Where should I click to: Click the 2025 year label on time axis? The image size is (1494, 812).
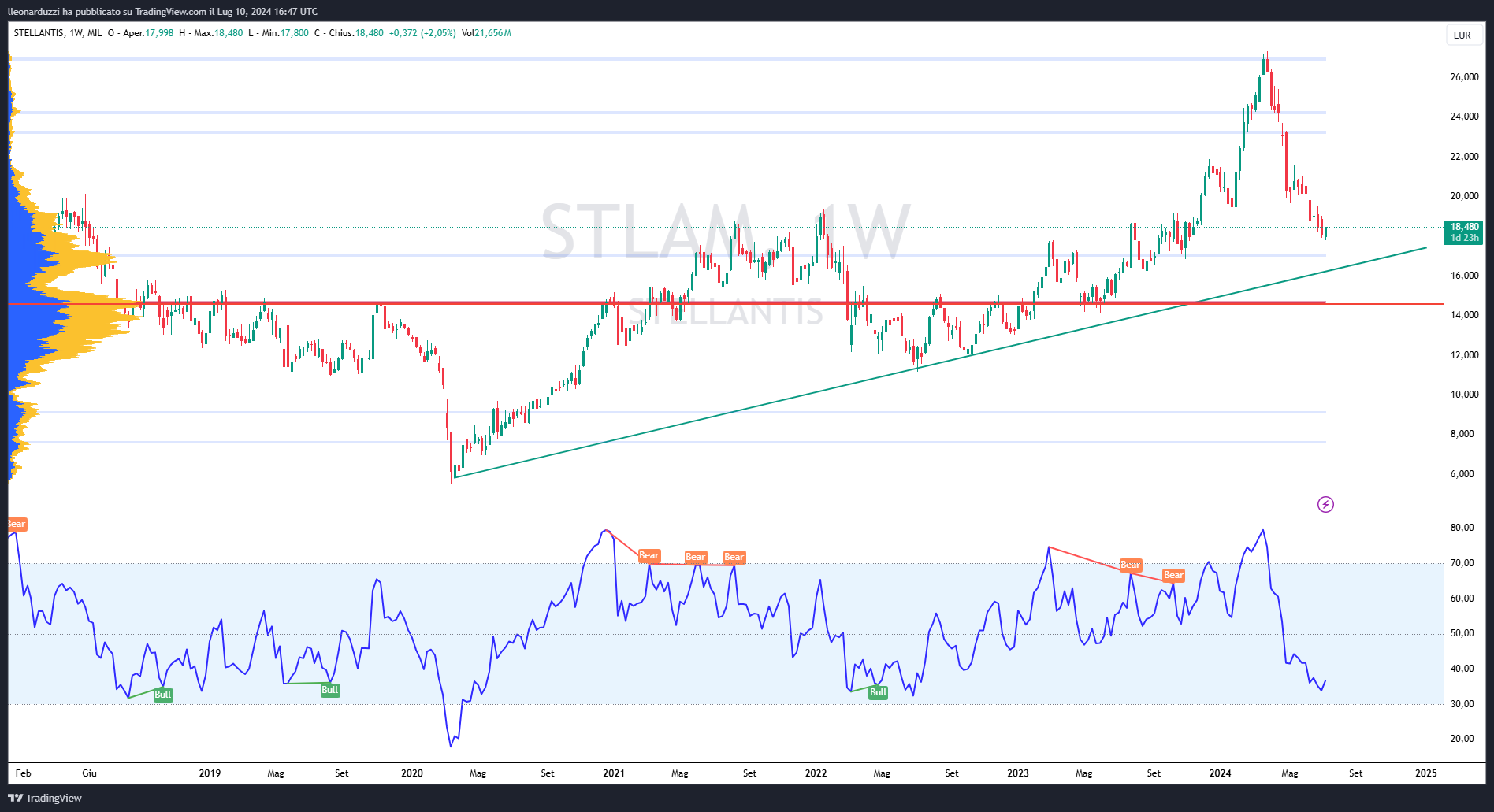(1425, 773)
